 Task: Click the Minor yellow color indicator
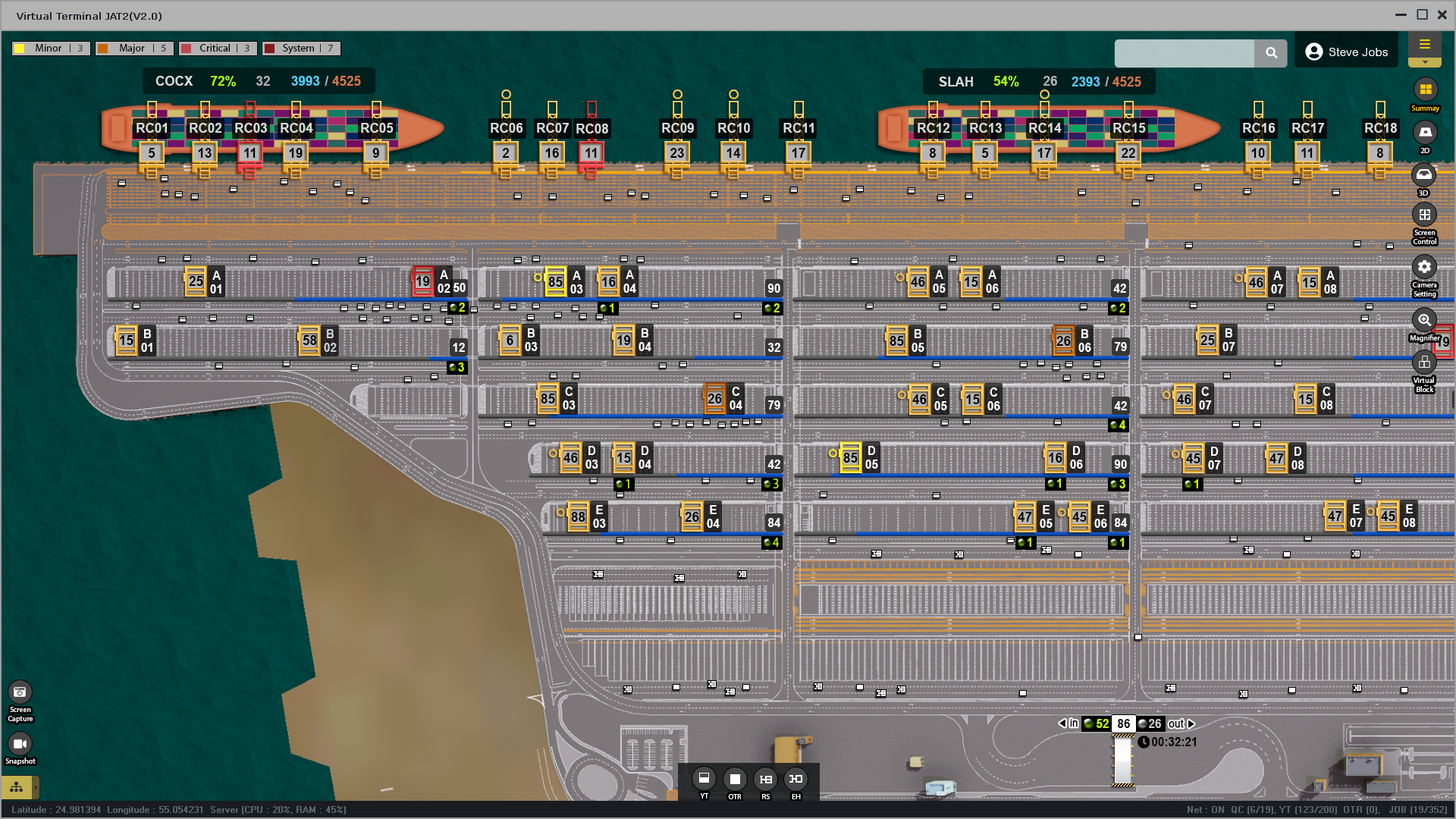tap(20, 49)
